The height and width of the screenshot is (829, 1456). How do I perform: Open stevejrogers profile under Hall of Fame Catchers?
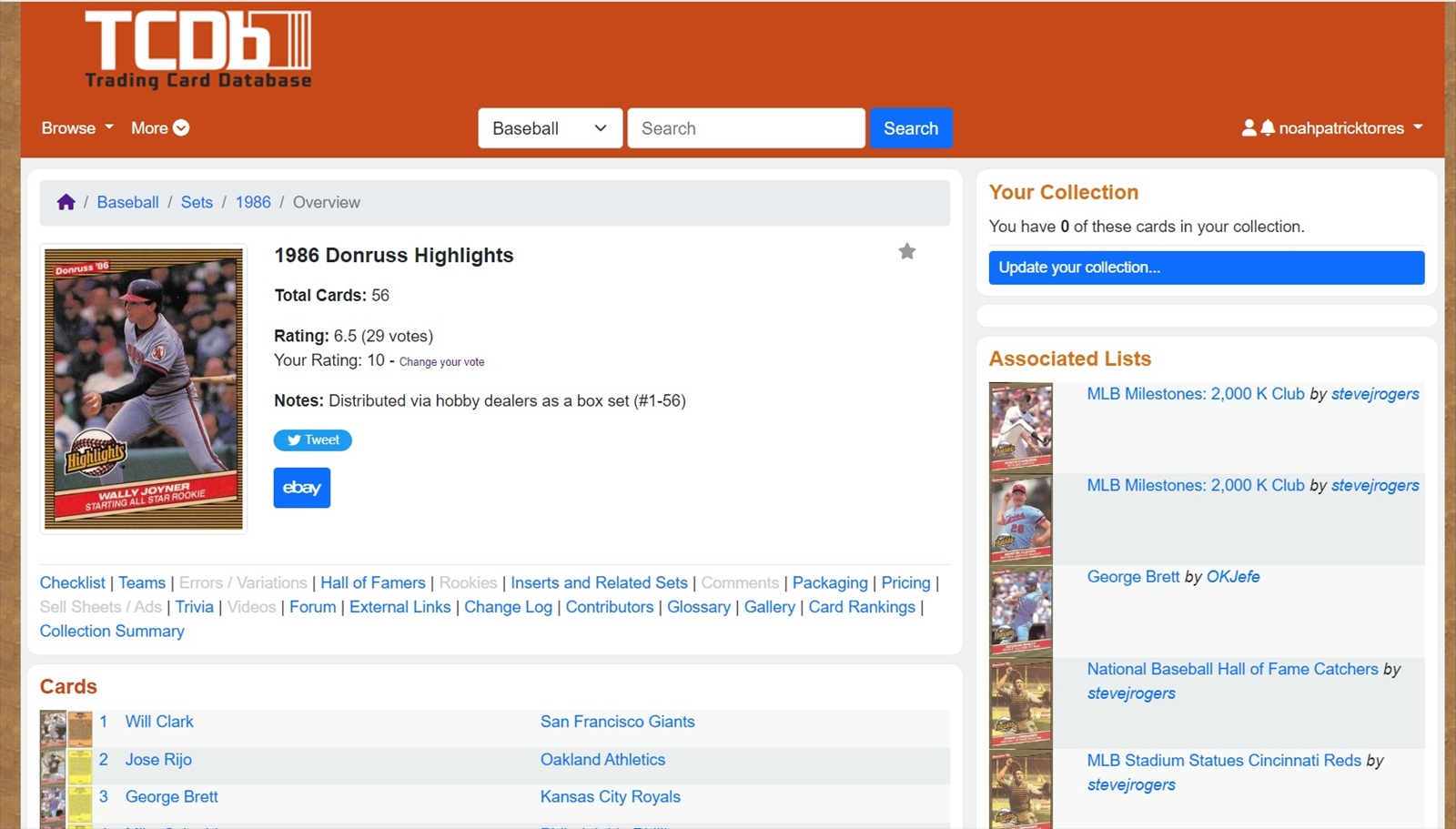[x=1131, y=693]
